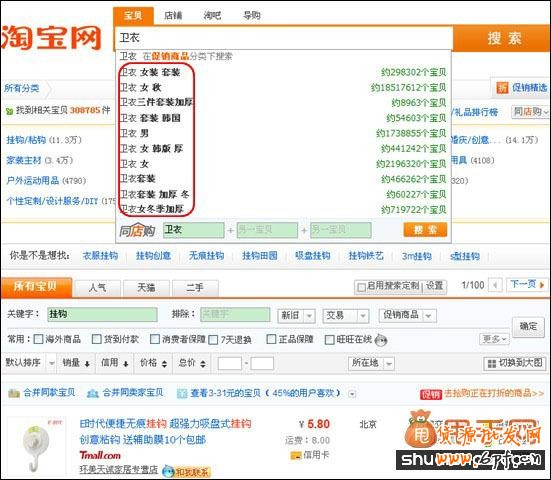Go to 下一页 next page

526,284
